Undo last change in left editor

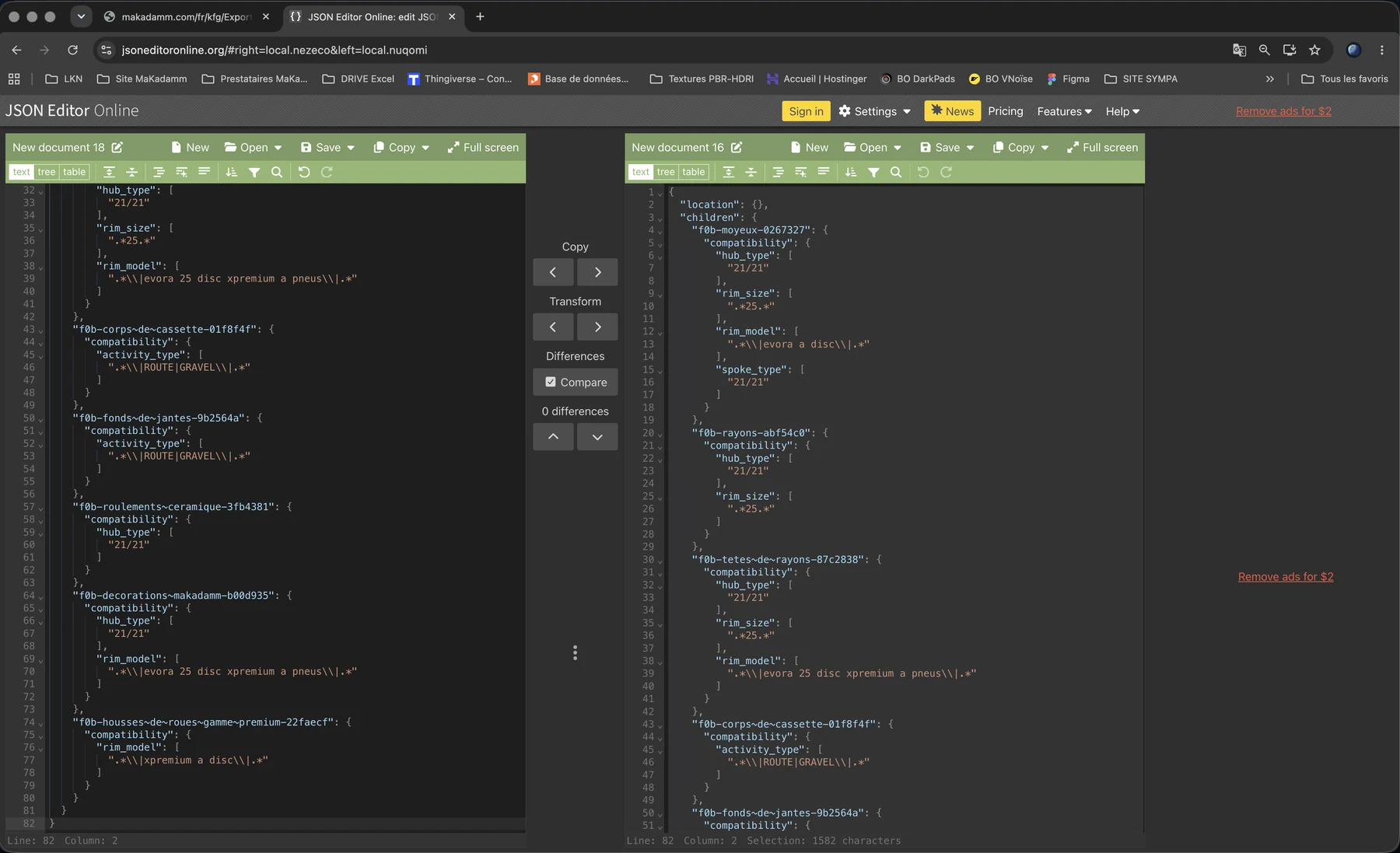coord(304,173)
